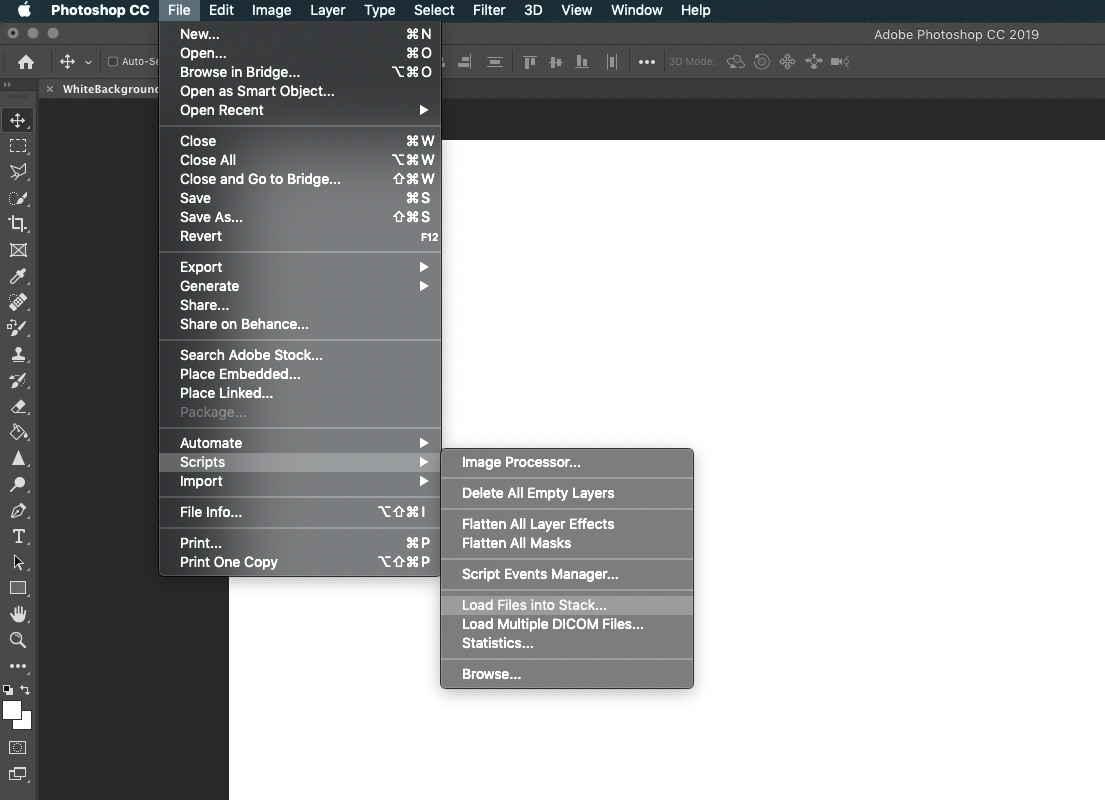This screenshot has height=800, width=1105.
Task: Select the Quick Selection tool
Action: click(x=18, y=198)
